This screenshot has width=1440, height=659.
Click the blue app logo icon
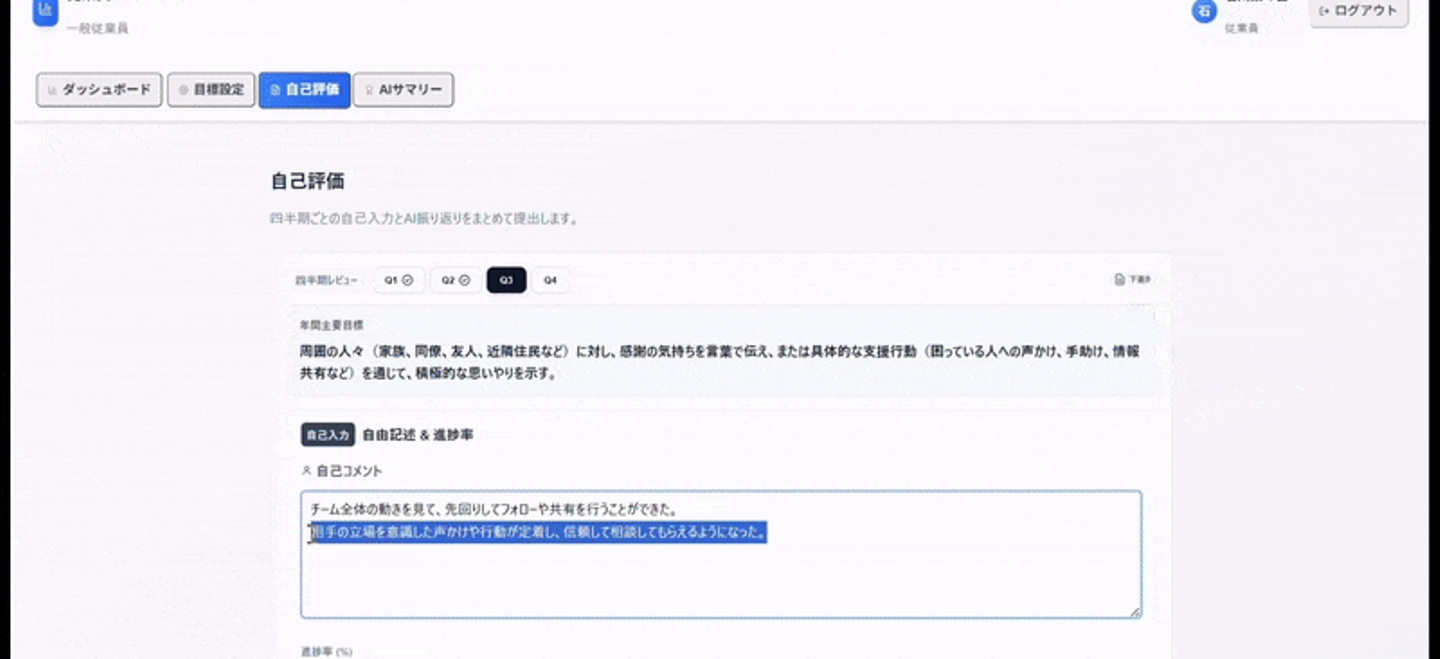tap(45, 12)
